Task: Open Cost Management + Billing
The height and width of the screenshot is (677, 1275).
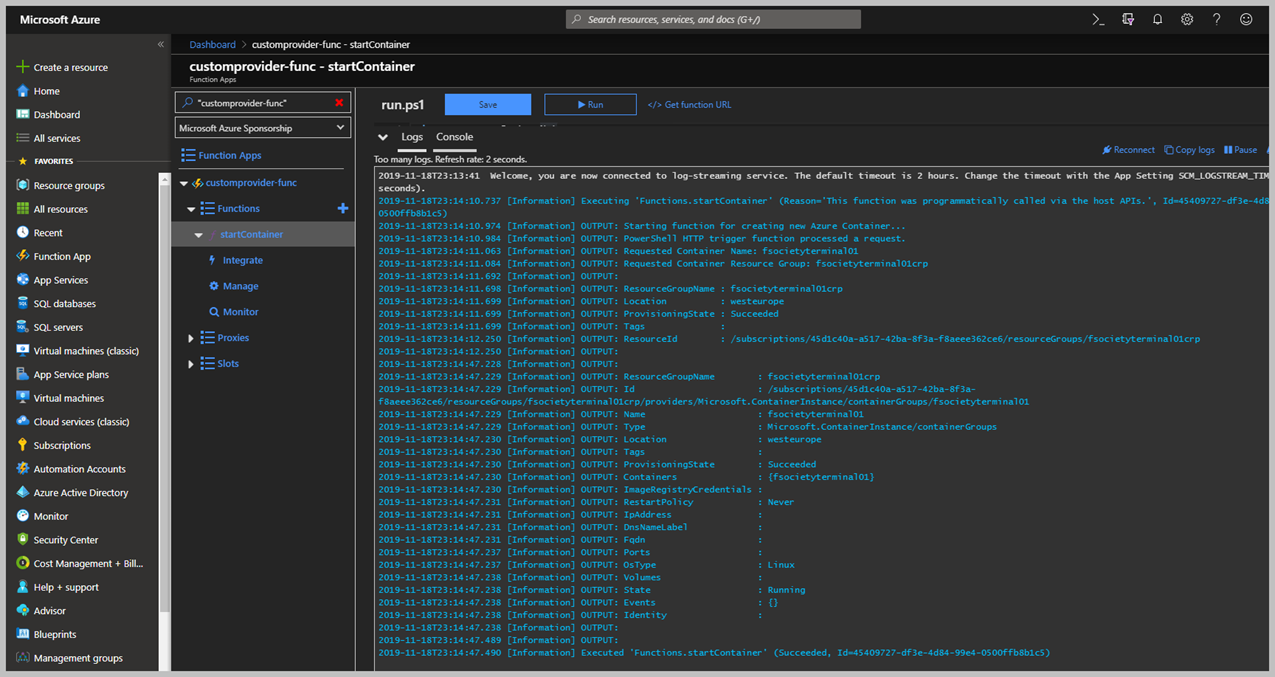Action: pyautogui.click(x=79, y=563)
